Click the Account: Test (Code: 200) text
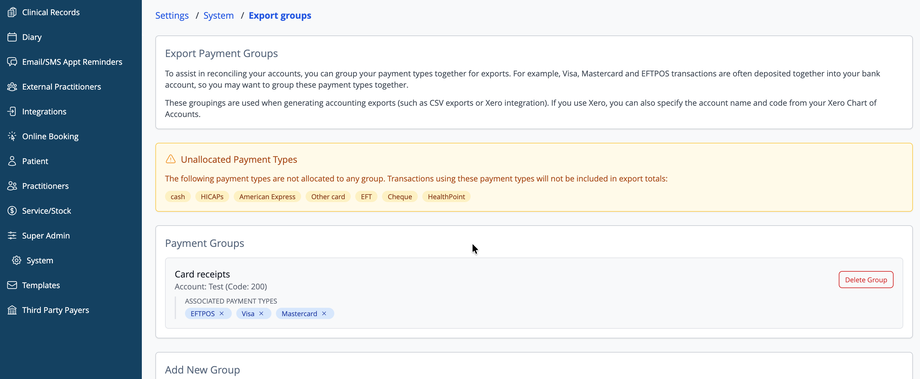Viewport: 920px width, 379px height. (x=221, y=287)
